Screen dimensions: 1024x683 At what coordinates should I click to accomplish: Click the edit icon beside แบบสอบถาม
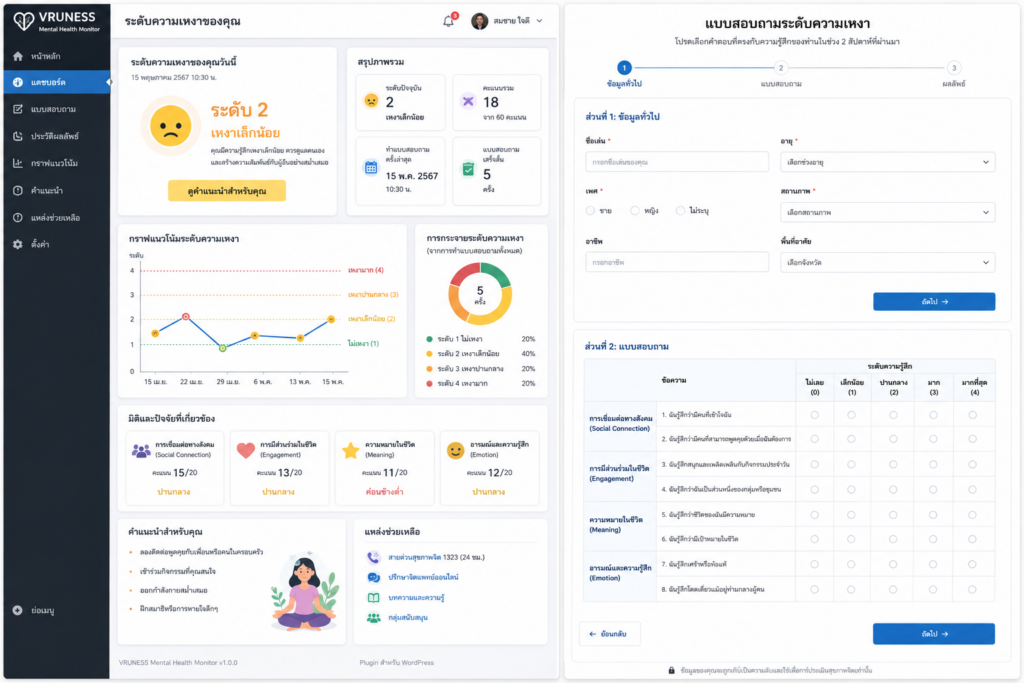18,109
